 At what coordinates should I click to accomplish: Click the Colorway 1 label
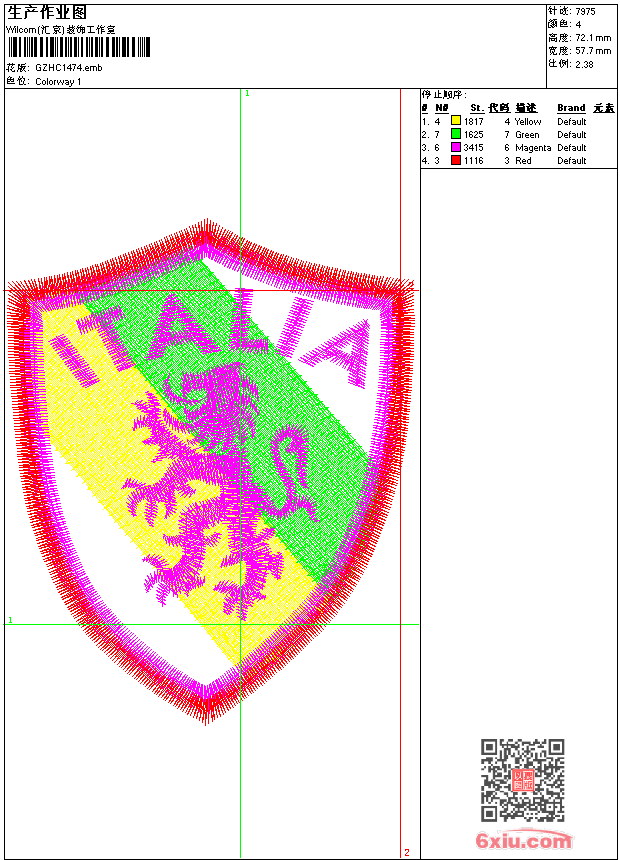(58, 82)
